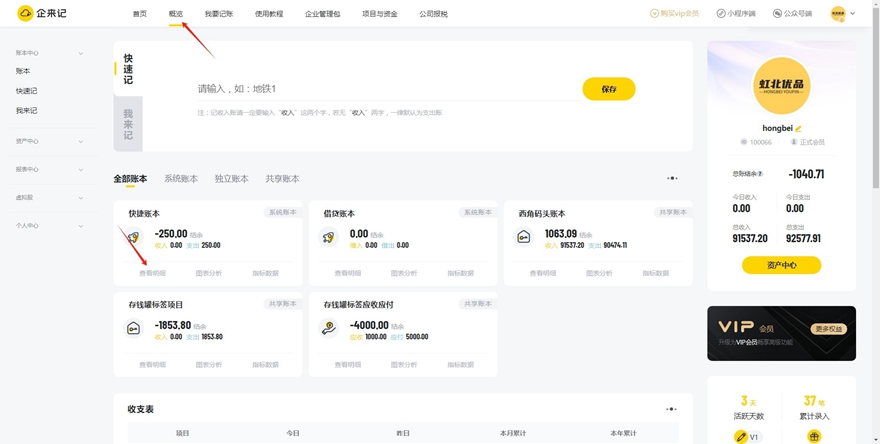Click the 存钱罐标签应收应付 hand-coin icon
The width and height of the screenshot is (880, 444).
(329, 329)
